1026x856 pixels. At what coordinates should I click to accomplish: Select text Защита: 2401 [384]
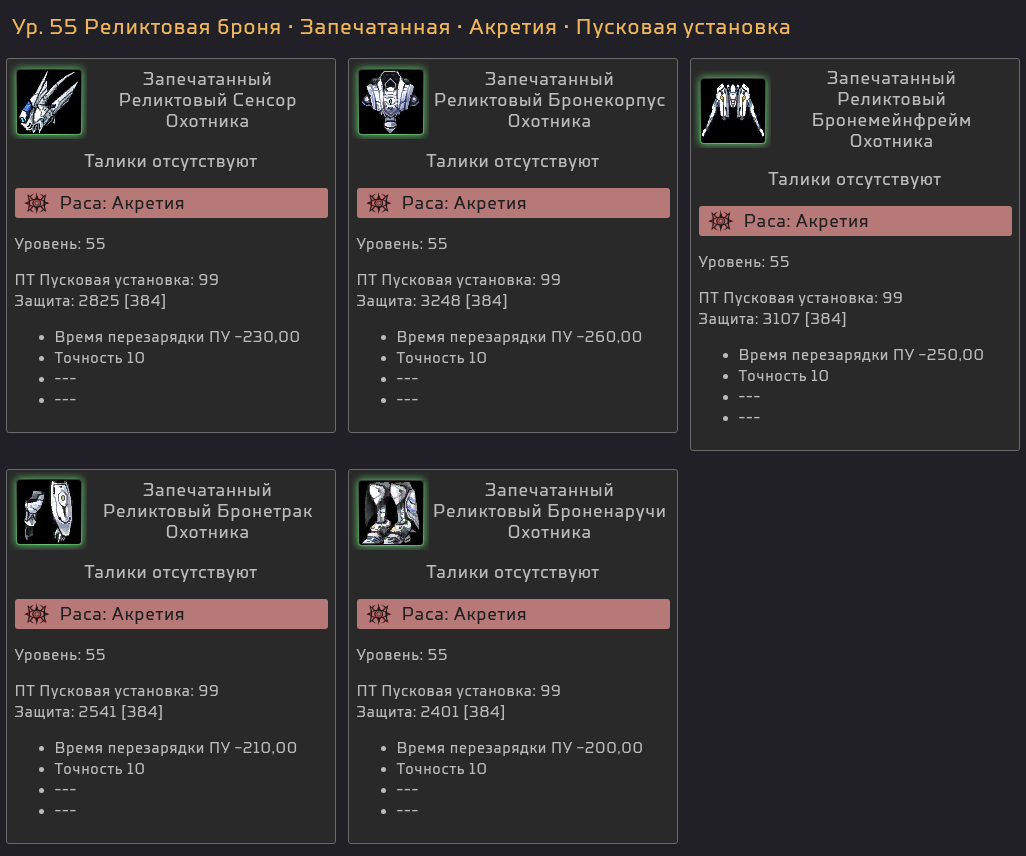point(431,712)
